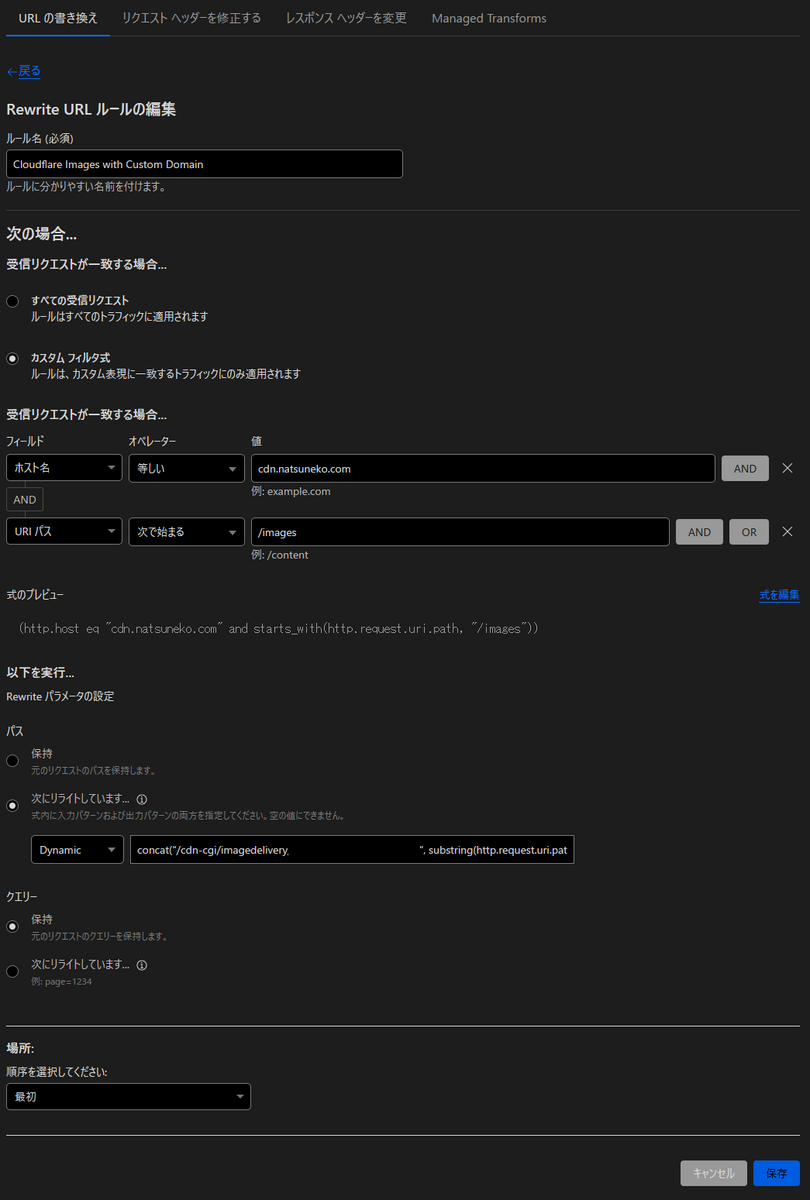Click the 順序を選択してください label
The width and height of the screenshot is (810, 1200).
coord(57,1071)
